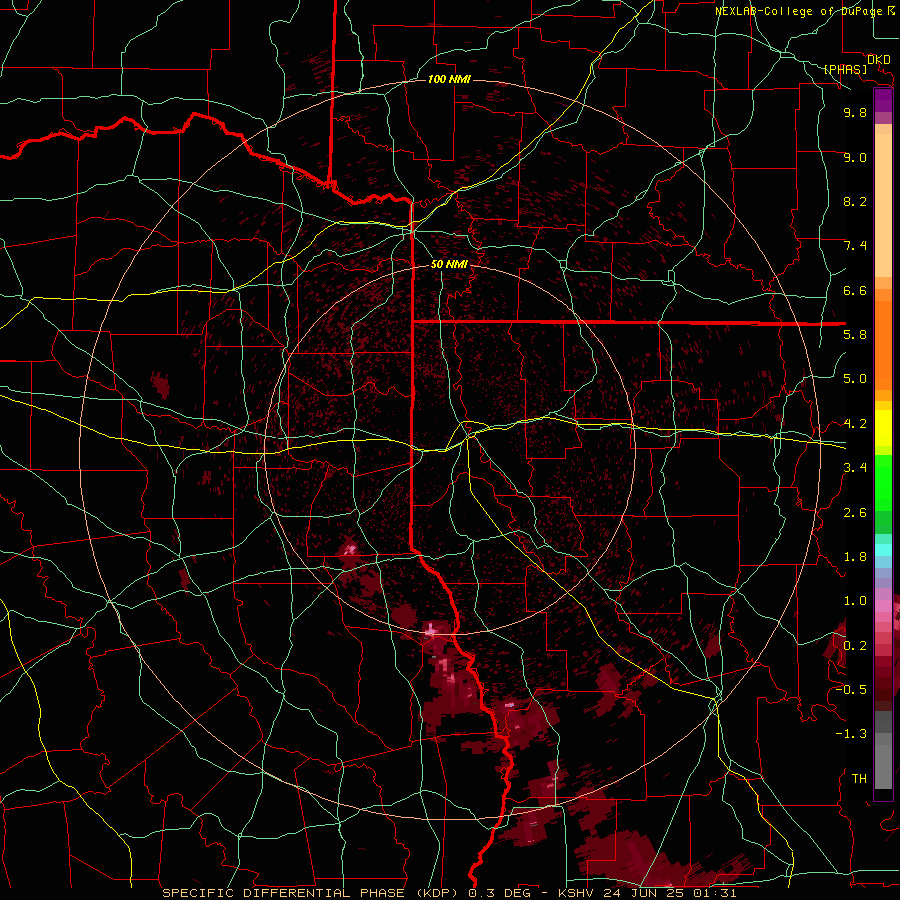The height and width of the screenshot is (900, 900).
Task: Pick the cyan band in the color scale
Action: (x=883, y=550)
